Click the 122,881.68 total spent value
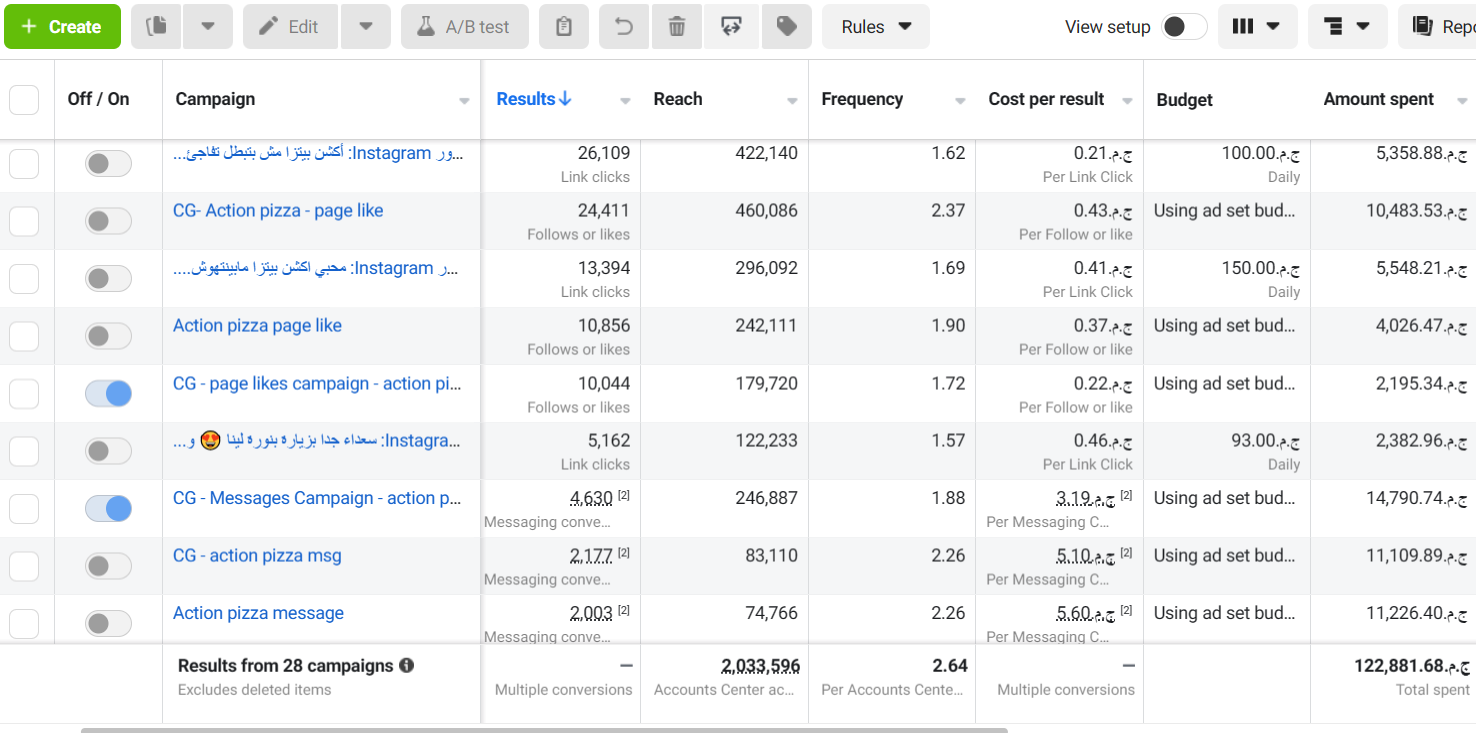The image size is (1476, 733). pos(1411,666)
